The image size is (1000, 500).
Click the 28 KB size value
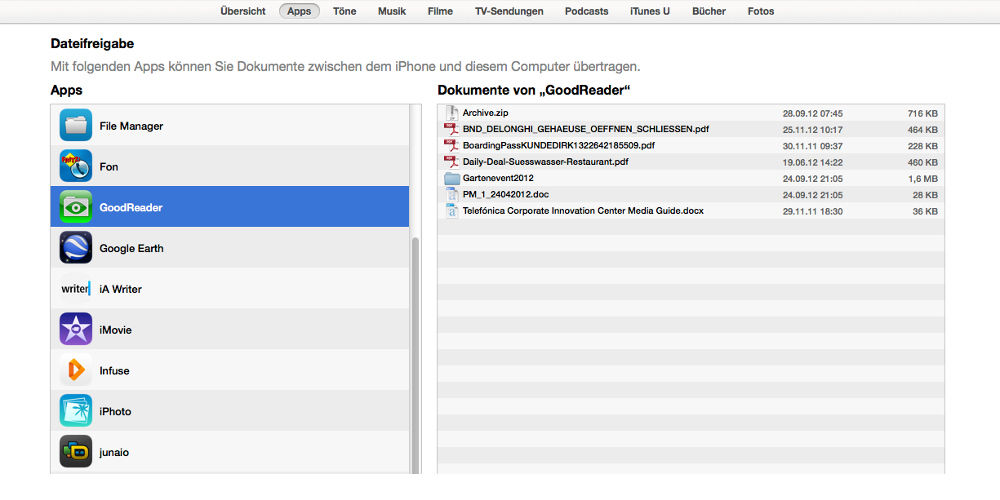click(925, 195)
